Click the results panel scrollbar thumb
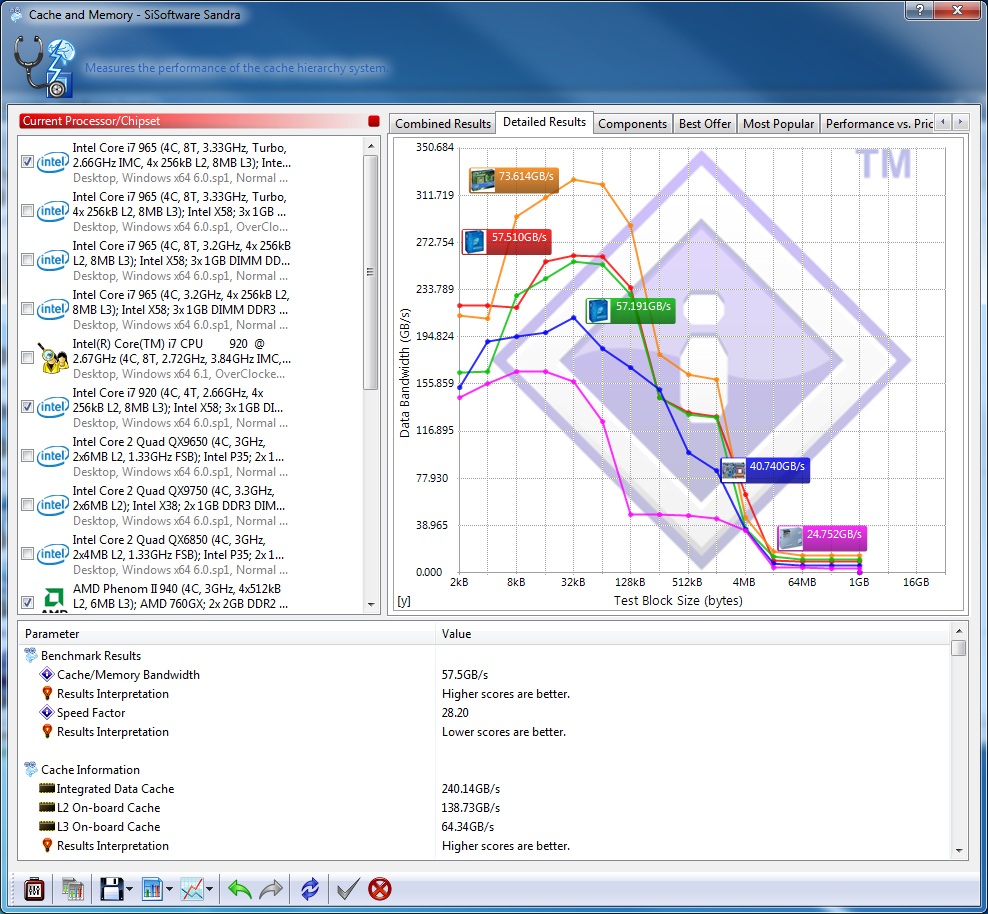The image size is (988, 914). (x=958, y=648)
